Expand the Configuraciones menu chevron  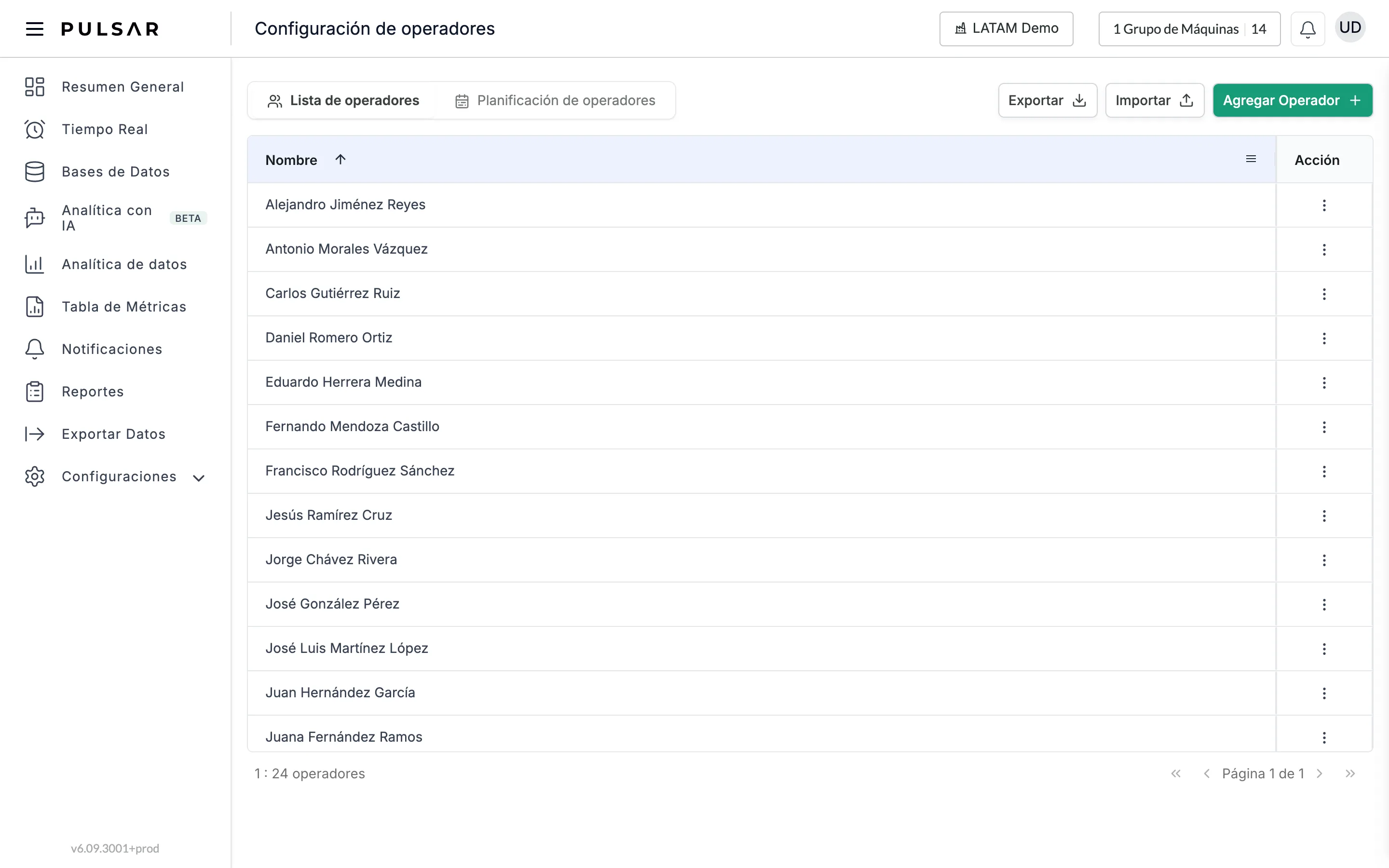click(x=199, y=477)
